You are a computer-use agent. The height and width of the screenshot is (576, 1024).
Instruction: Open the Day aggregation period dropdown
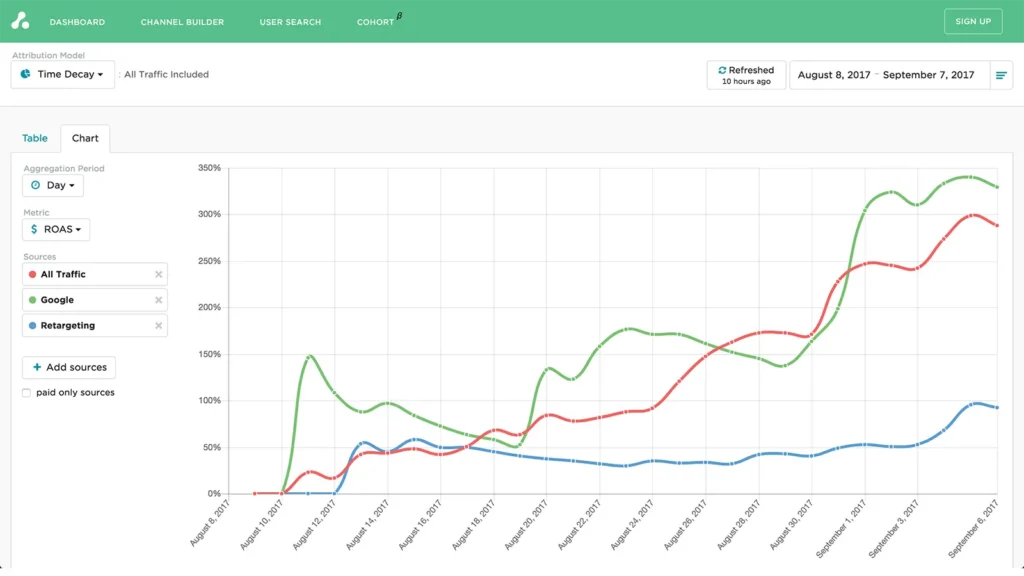tap(53, 185)
